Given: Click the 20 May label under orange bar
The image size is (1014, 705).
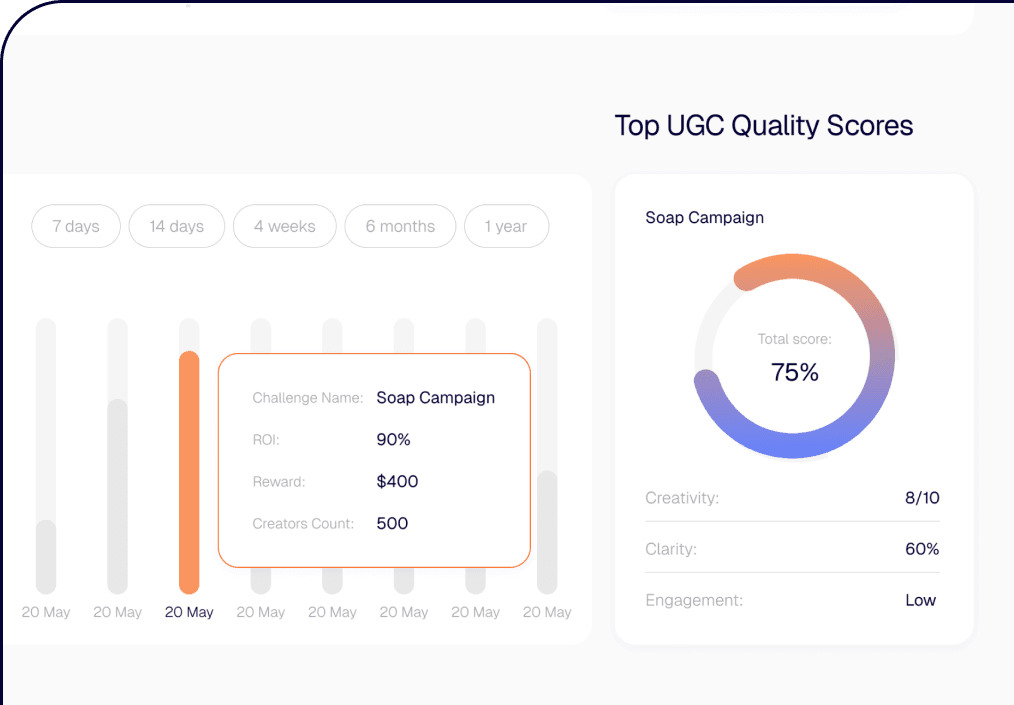Looking at the screenshot, I should (x=189, y=611).
